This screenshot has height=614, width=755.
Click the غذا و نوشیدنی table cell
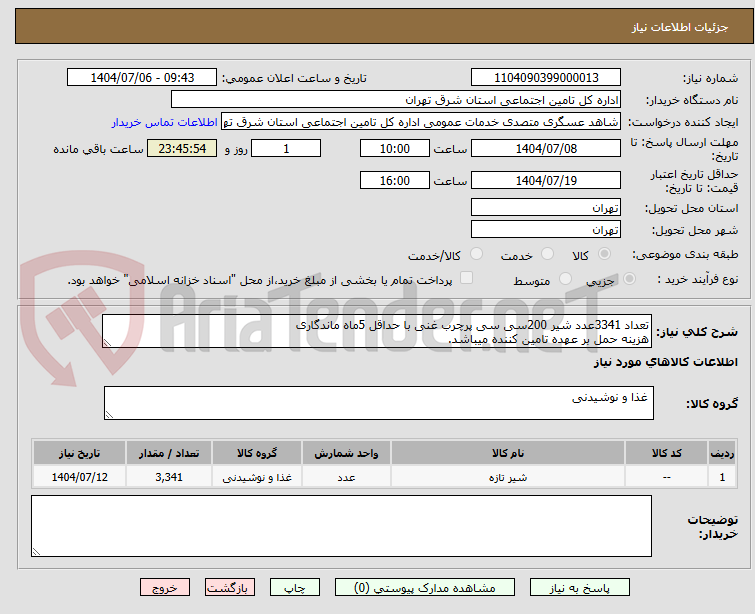tap(257, 477)
